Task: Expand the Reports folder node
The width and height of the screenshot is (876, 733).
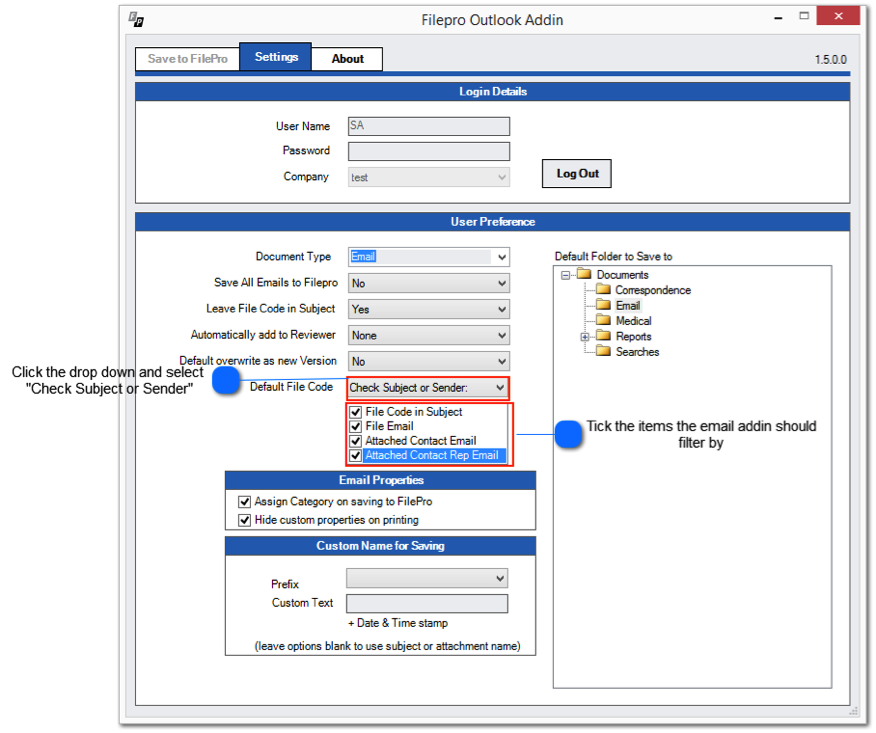Action: pos(584,337)
